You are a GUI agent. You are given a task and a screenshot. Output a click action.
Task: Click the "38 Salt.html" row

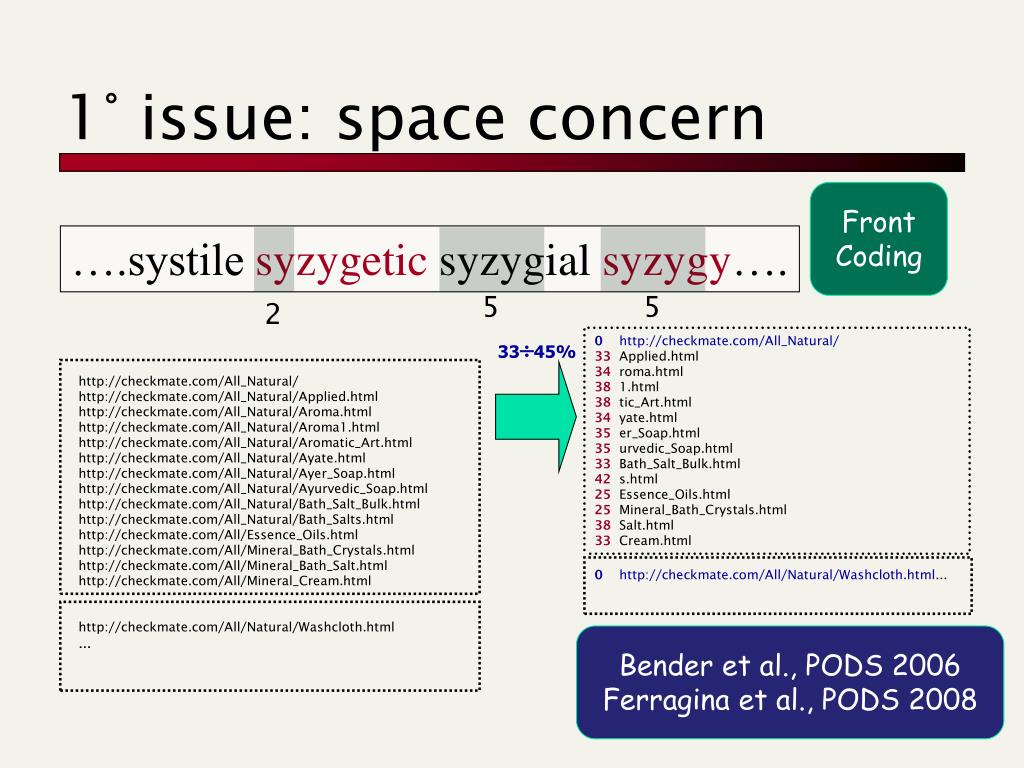(634, 525)
